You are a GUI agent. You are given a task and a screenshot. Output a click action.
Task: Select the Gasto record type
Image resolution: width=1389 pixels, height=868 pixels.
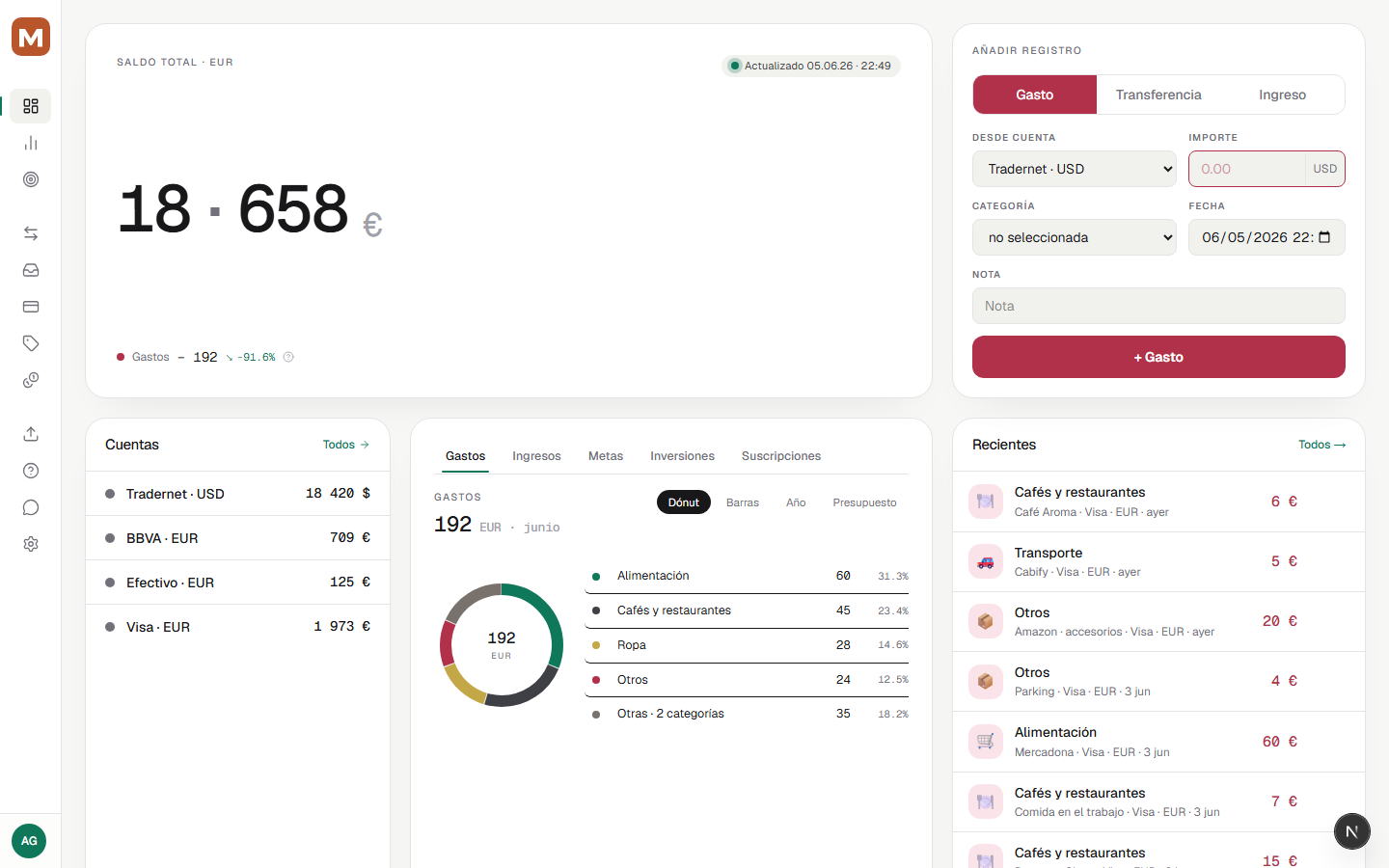click(1035, 95)
